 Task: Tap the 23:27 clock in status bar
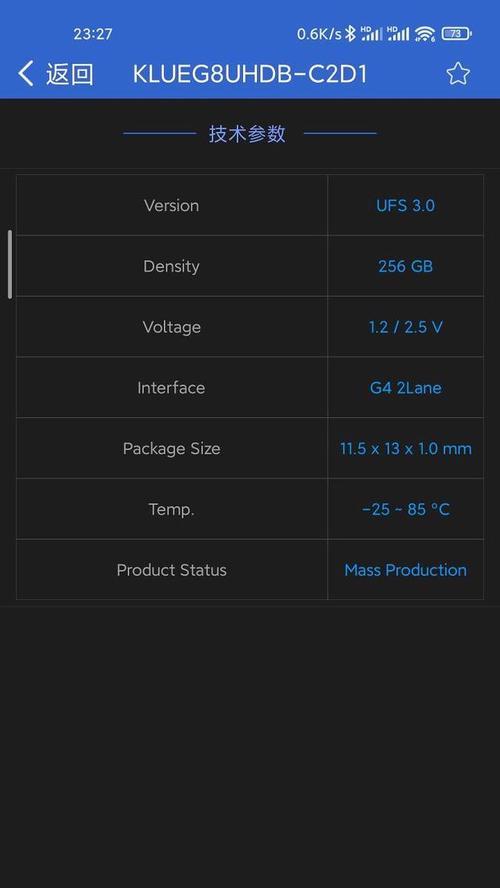93,34
